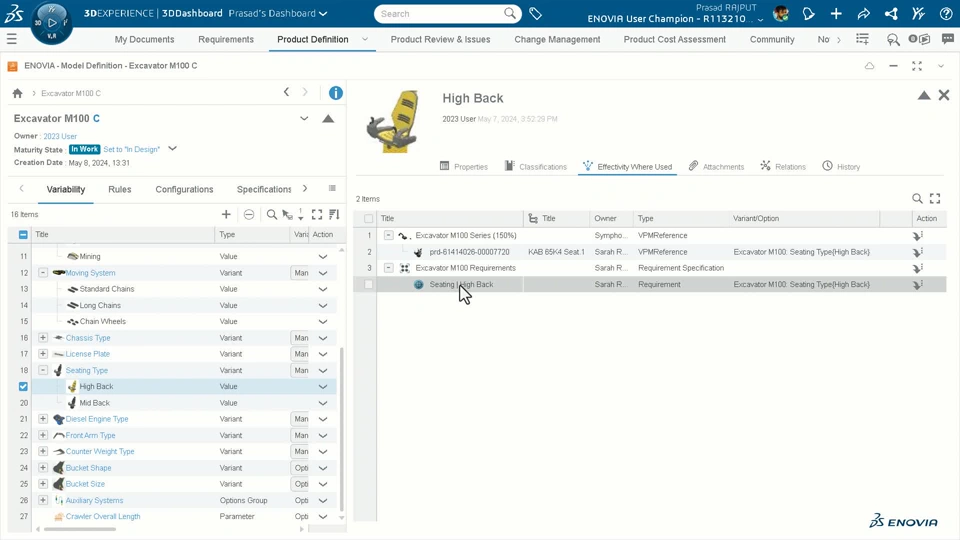
Task: Open the 3DEXPERIENCE compass
Action: (51, 23)
